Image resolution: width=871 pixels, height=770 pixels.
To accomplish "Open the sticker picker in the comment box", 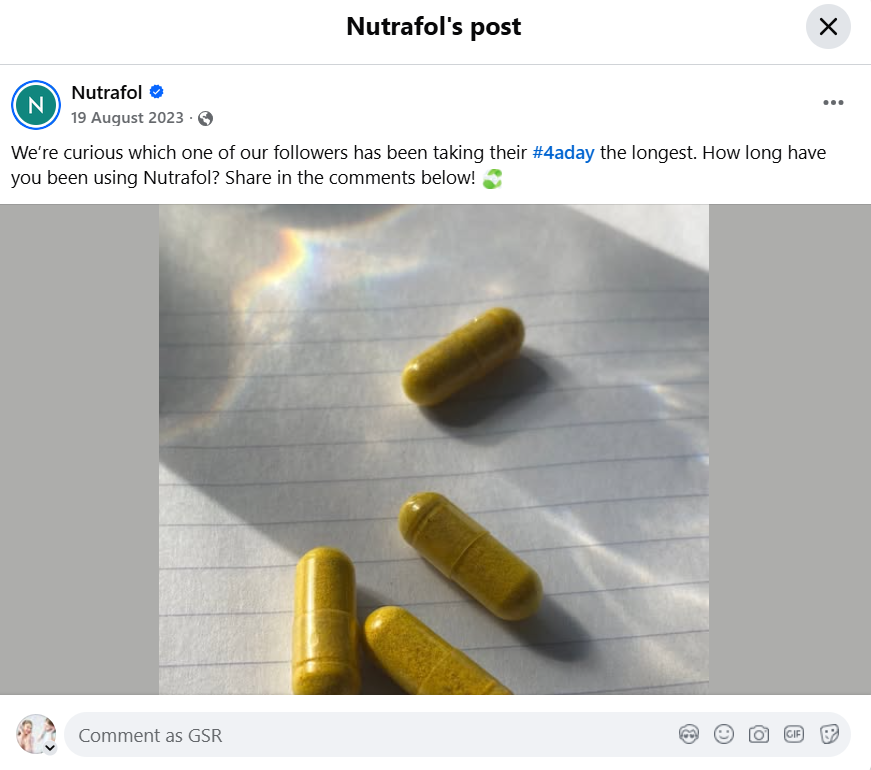I will (x=829, y=735).
